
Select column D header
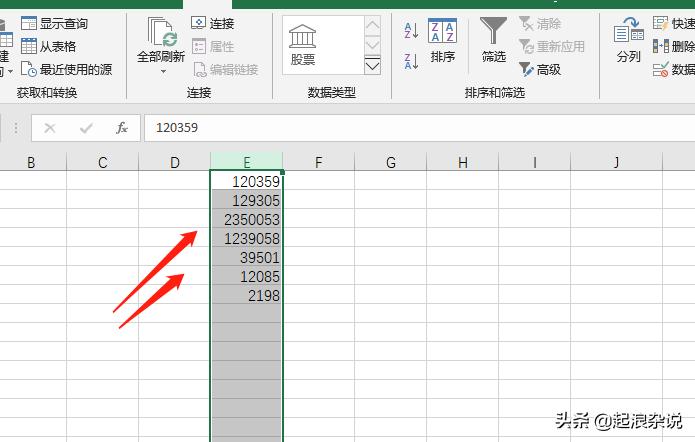coord(175,162)
